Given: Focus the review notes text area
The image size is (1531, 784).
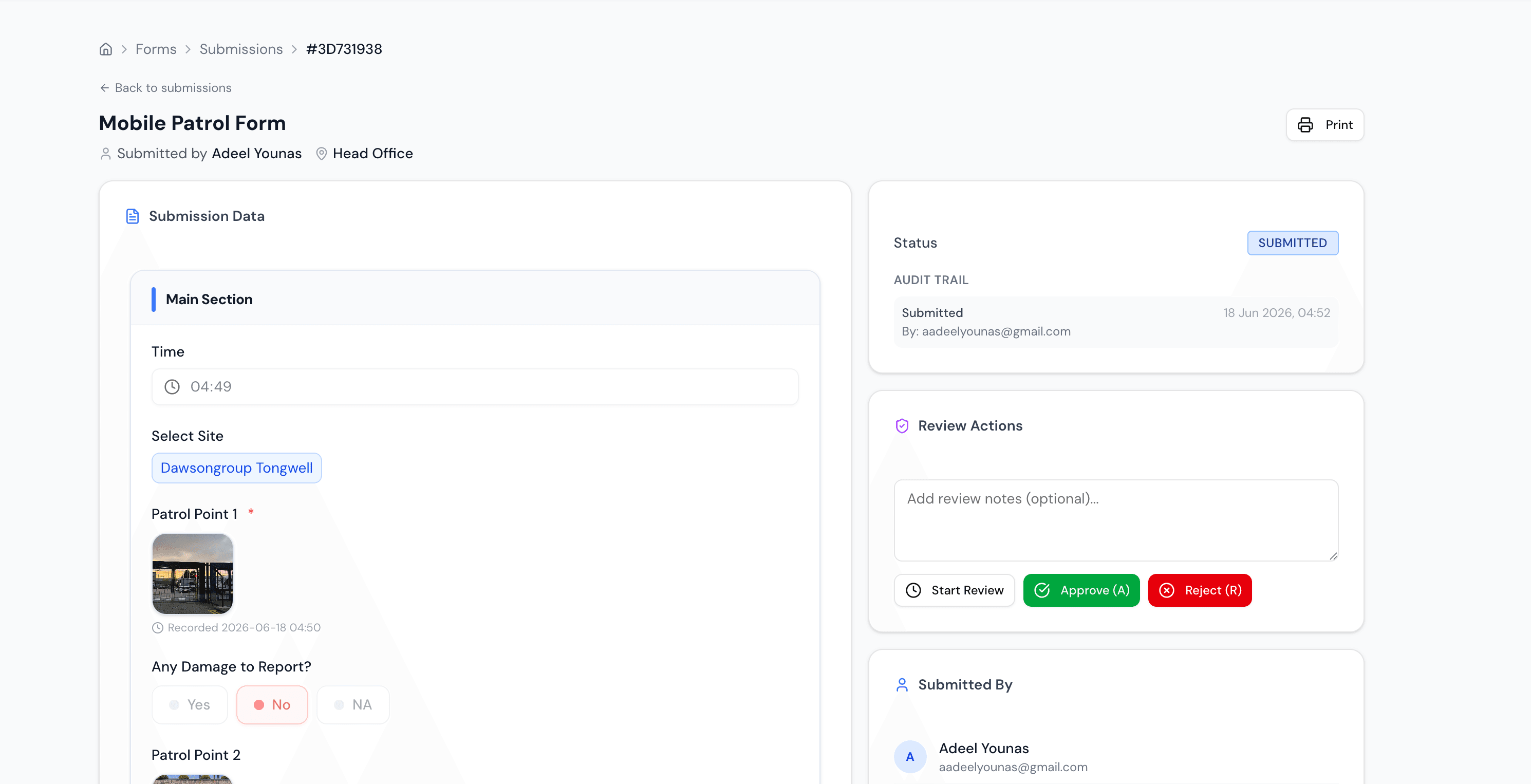Looking at the screenshot, I should pos(1116,520).
